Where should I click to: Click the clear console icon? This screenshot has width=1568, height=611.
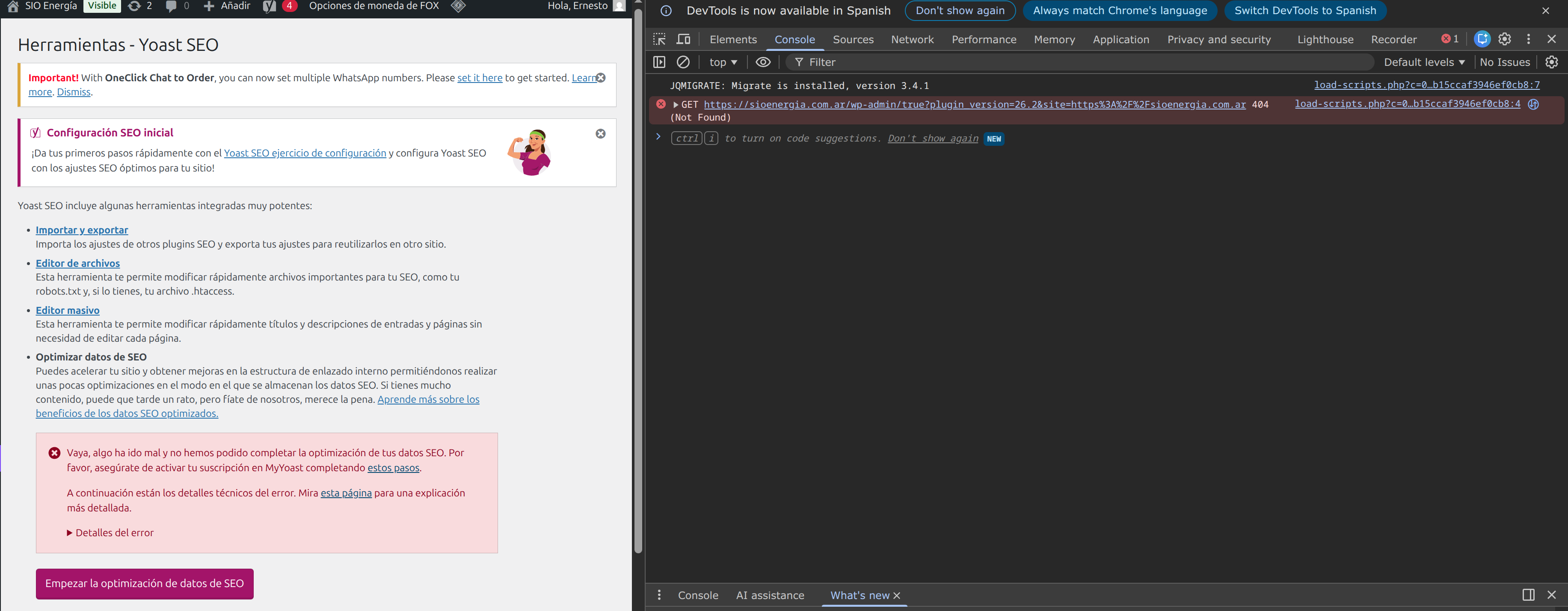pyautogui.click(x=683, y=62)
